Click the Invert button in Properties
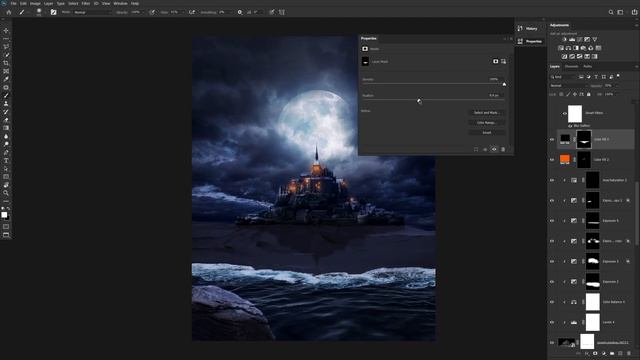Viewport: 640px width, 360px height. click(487, 133)
